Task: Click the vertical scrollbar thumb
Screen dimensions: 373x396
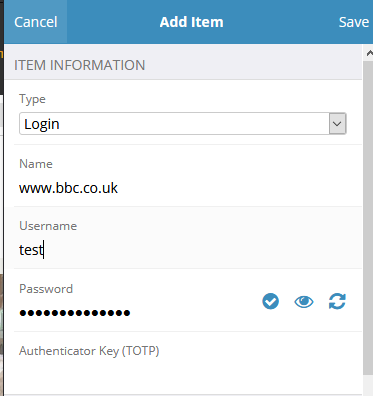Action: coord(368,217)
